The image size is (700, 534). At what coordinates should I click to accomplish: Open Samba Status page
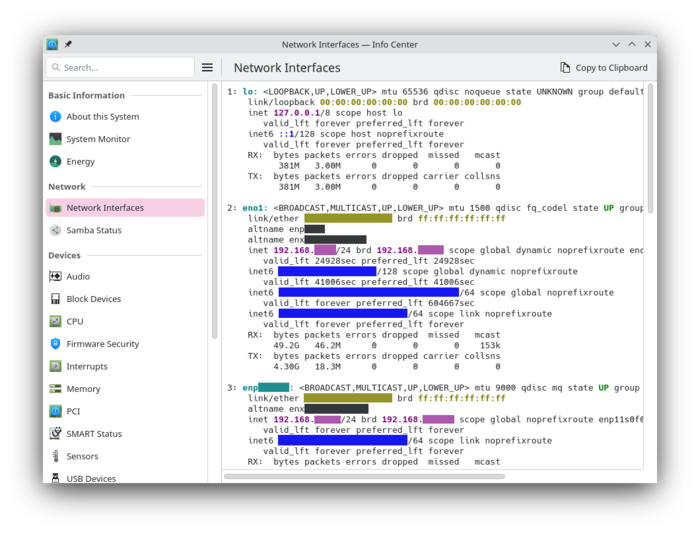(x=93, y=230)
